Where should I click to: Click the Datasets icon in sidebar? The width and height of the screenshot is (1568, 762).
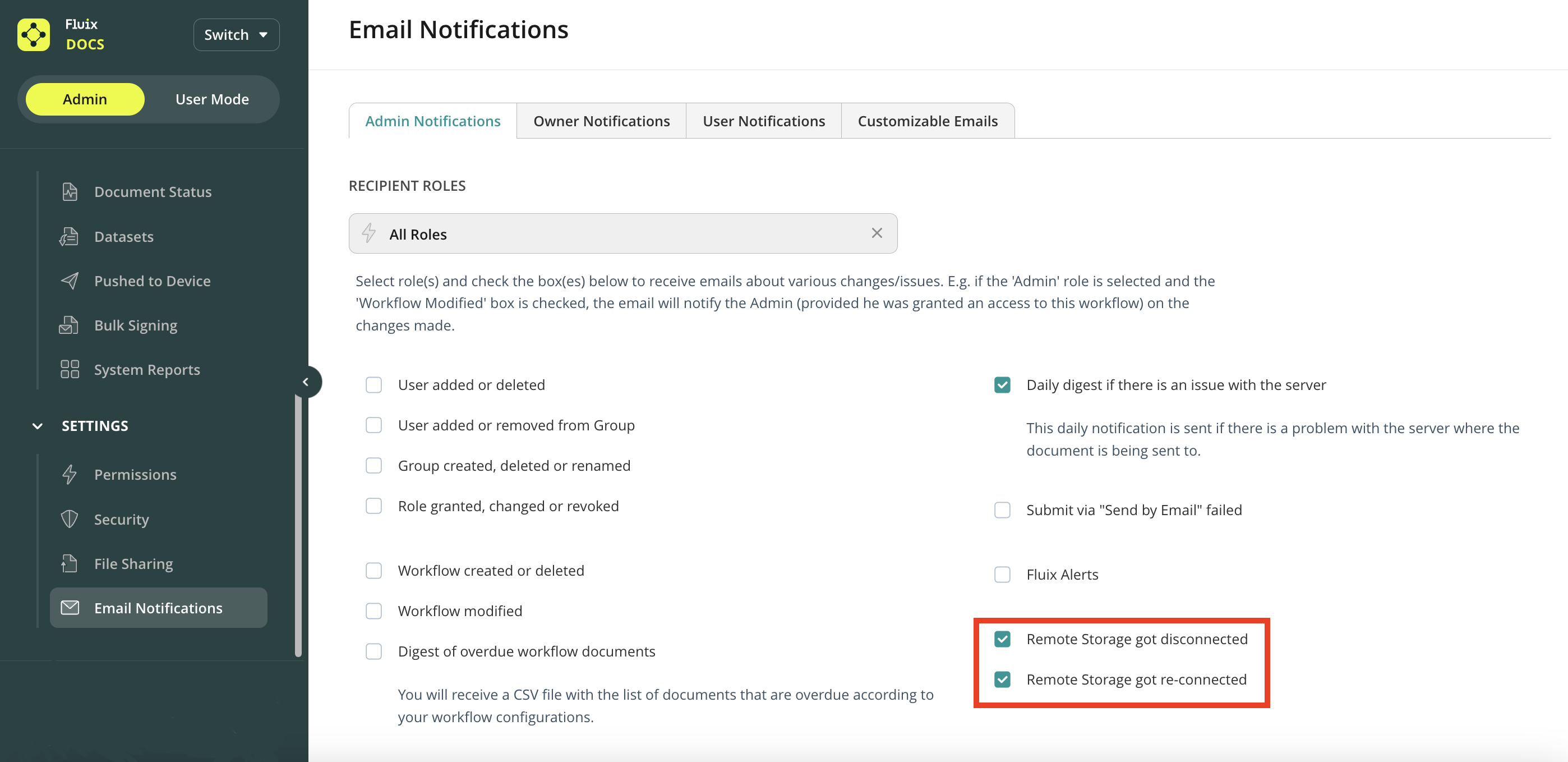[x=70, y=236]
